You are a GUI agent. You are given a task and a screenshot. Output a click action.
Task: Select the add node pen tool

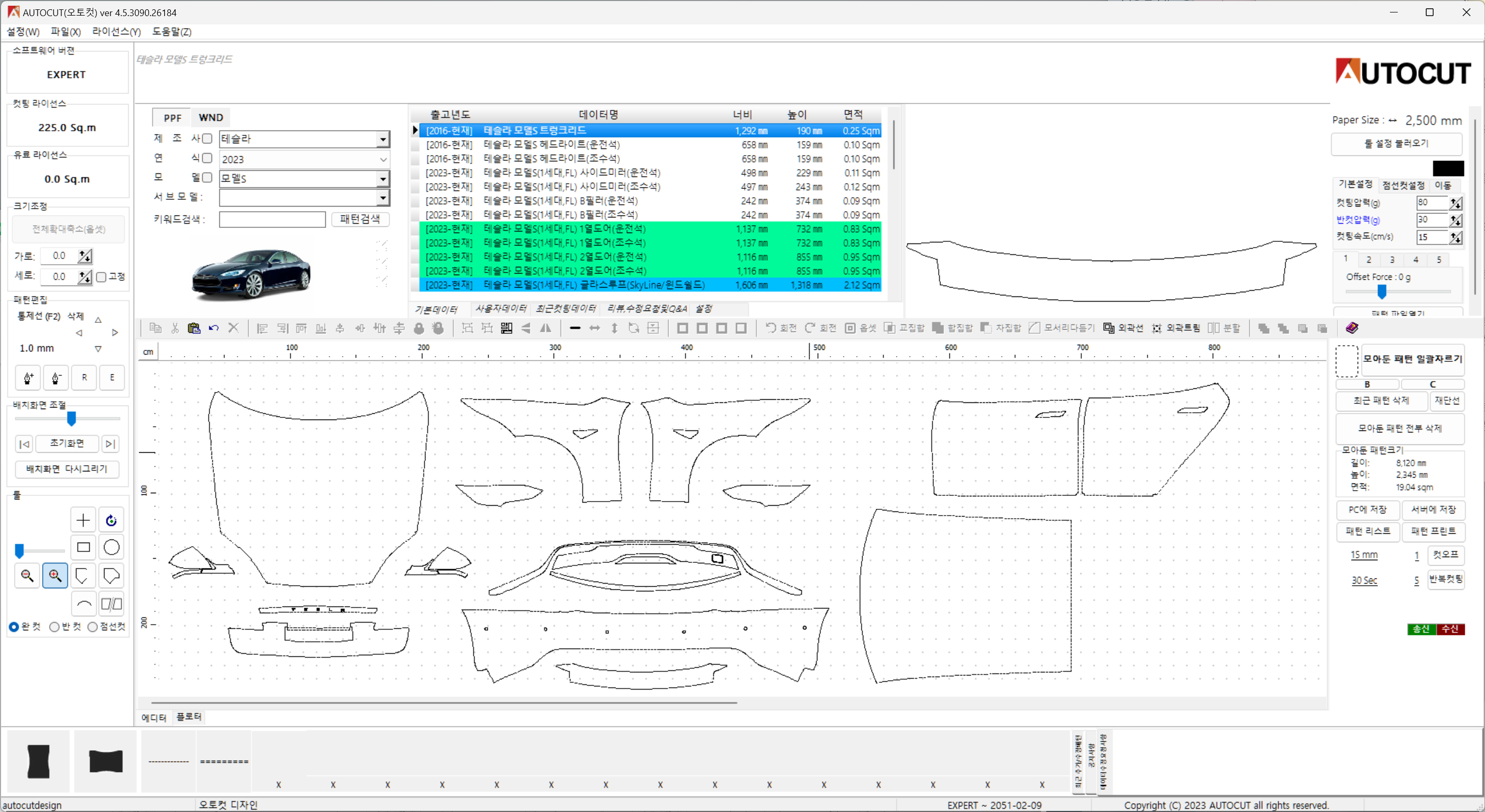pyautogui.click(x=28, y=377)
